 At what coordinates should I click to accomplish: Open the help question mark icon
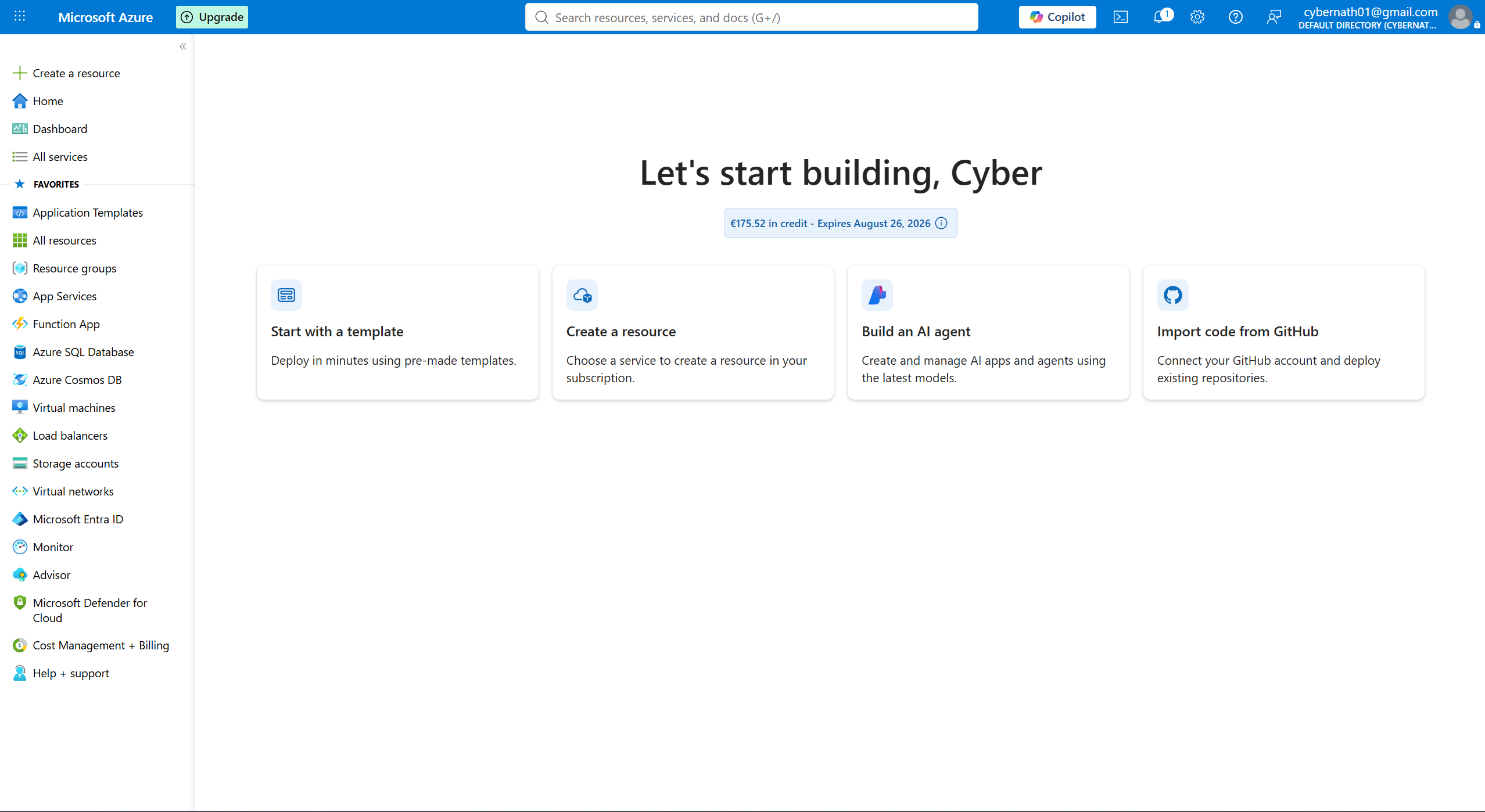click(1236, 17)
